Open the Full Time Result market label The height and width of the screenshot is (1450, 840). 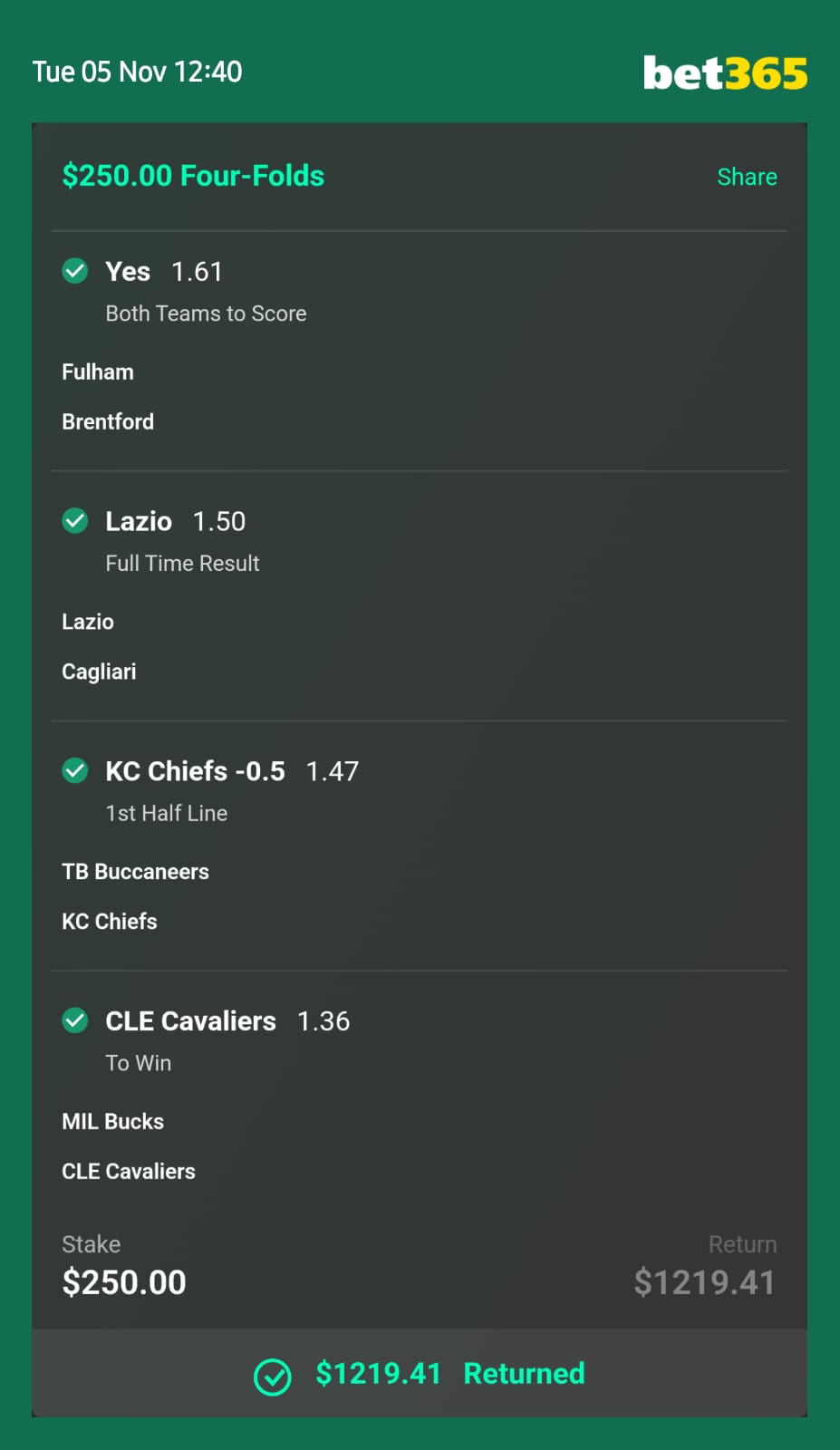[x=182, y=564]
